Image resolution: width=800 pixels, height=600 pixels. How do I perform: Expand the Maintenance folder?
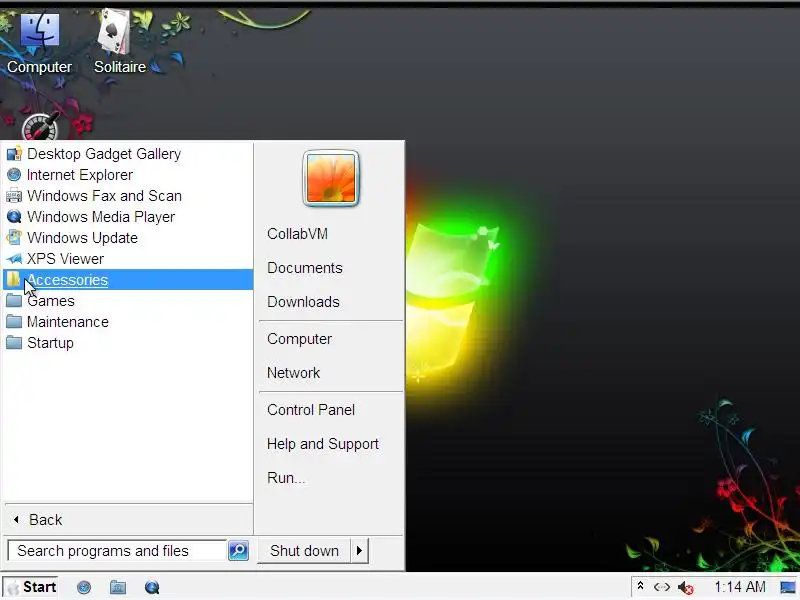128,321
